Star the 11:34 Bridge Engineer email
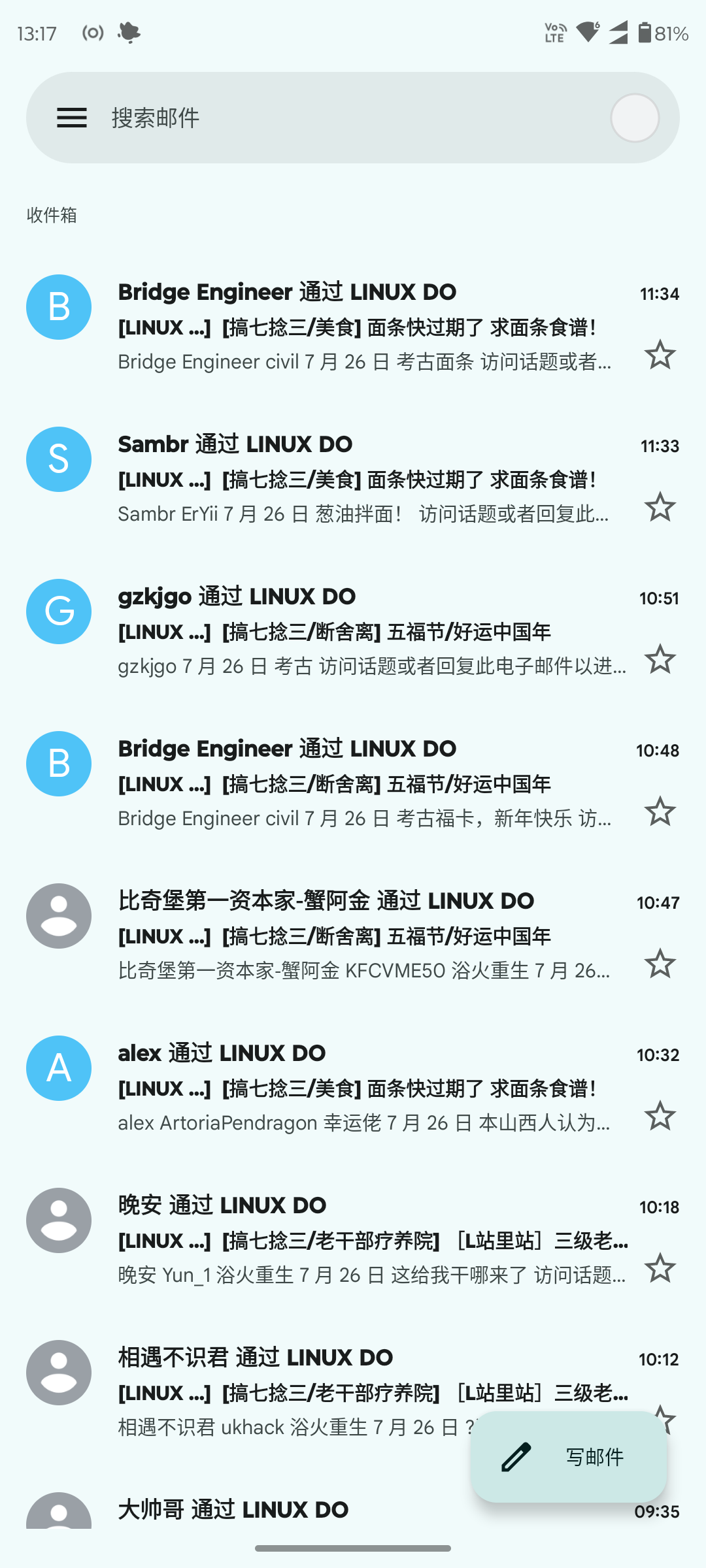 click(x=660, y=355)
